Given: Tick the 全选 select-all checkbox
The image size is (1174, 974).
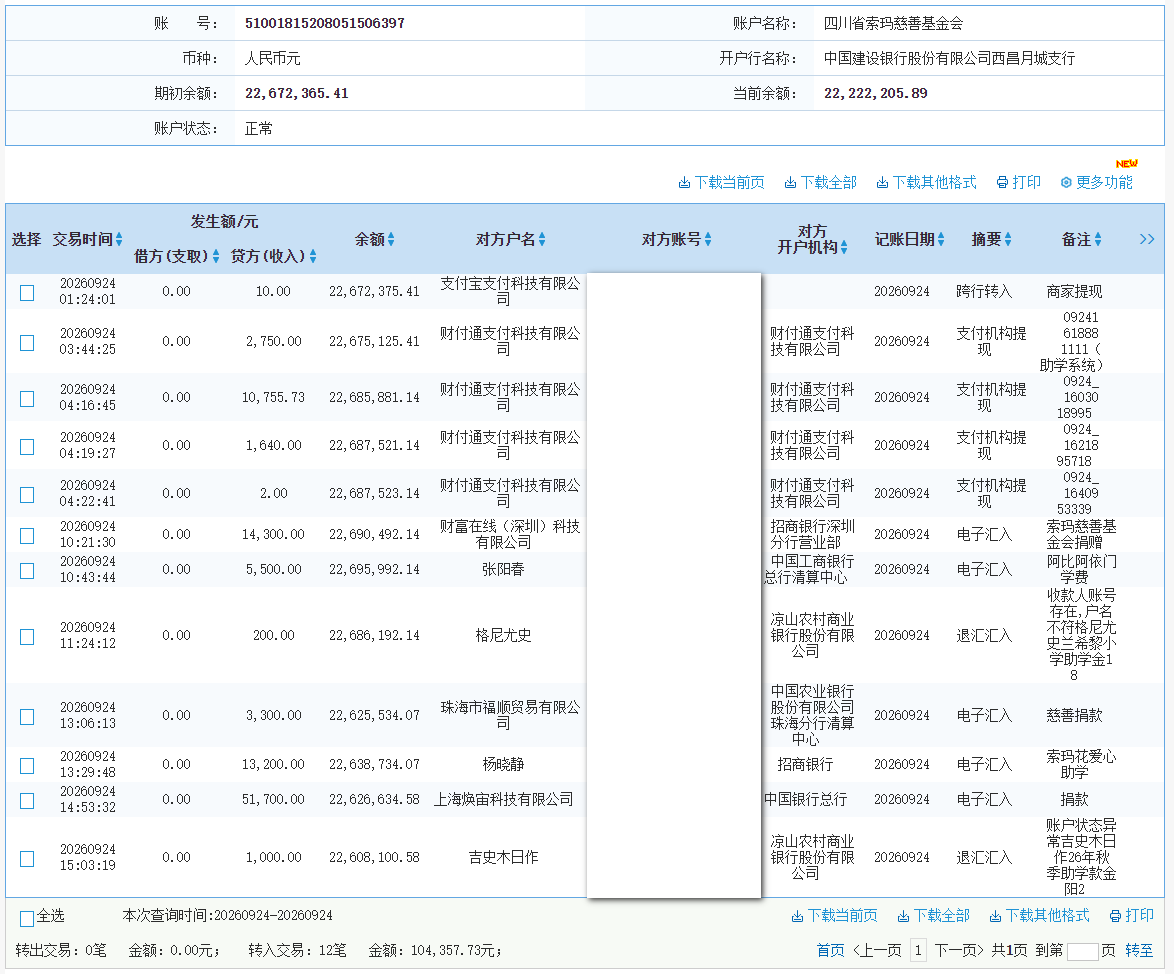Looking at the screenshot, I should point(27,919).
